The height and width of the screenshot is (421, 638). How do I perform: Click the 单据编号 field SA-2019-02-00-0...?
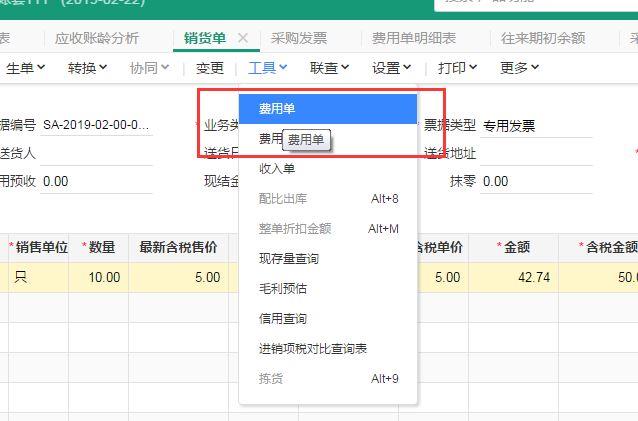pos(96,125)
